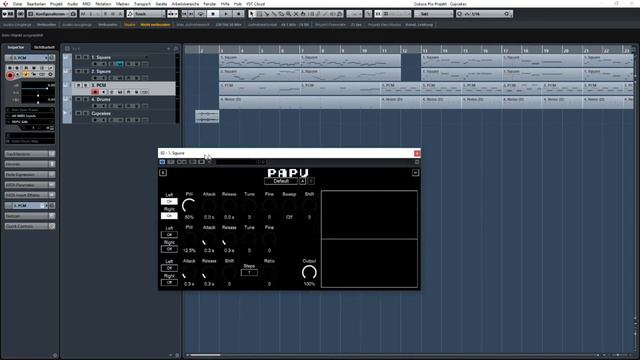The height and width of the screenshot is (360, 640).
Task: Click the horizontal scrollbar at bottom of arrangement
Action: pyautogui.click(x=205, y=355)
